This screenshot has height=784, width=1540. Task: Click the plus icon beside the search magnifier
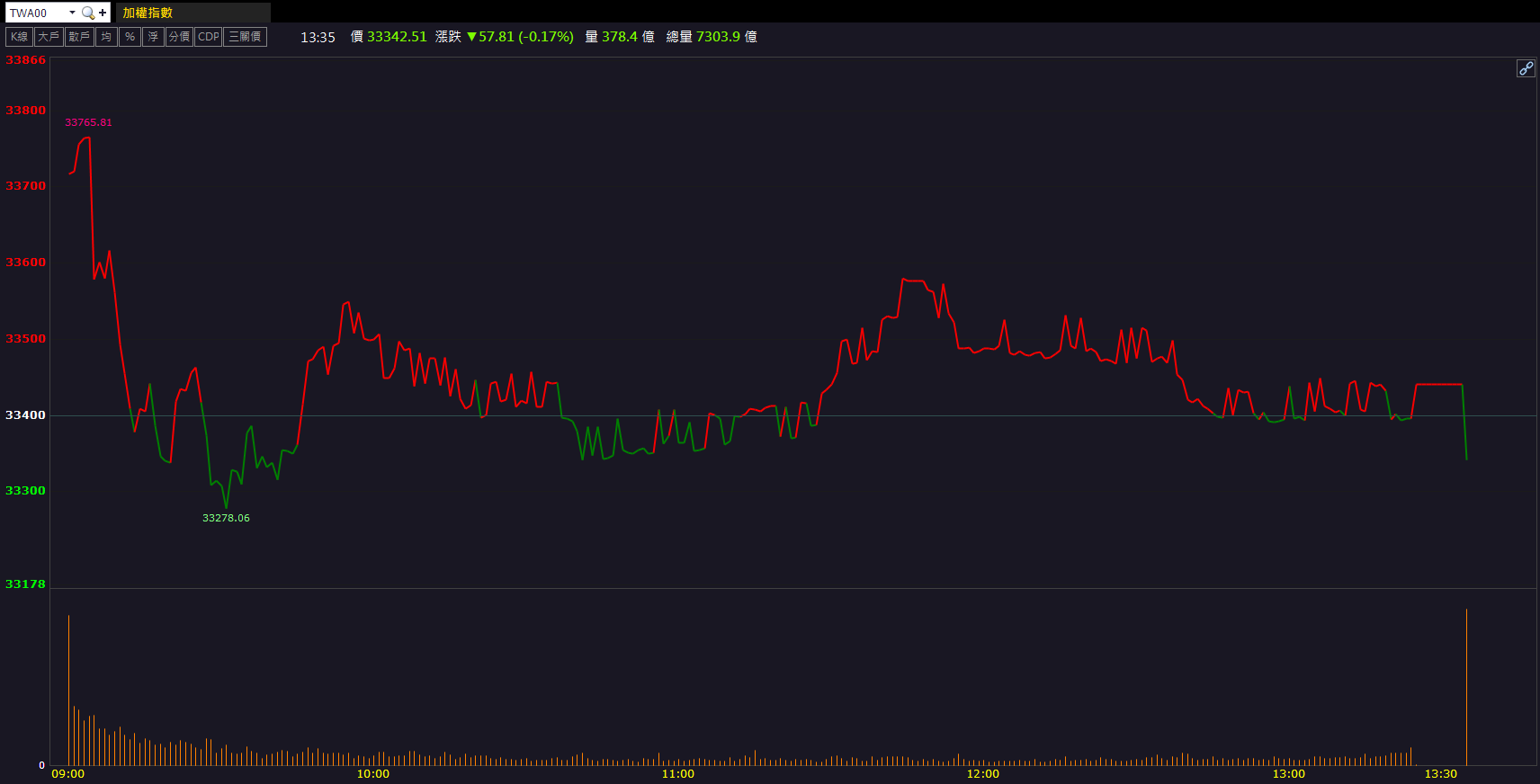point(103,13)
